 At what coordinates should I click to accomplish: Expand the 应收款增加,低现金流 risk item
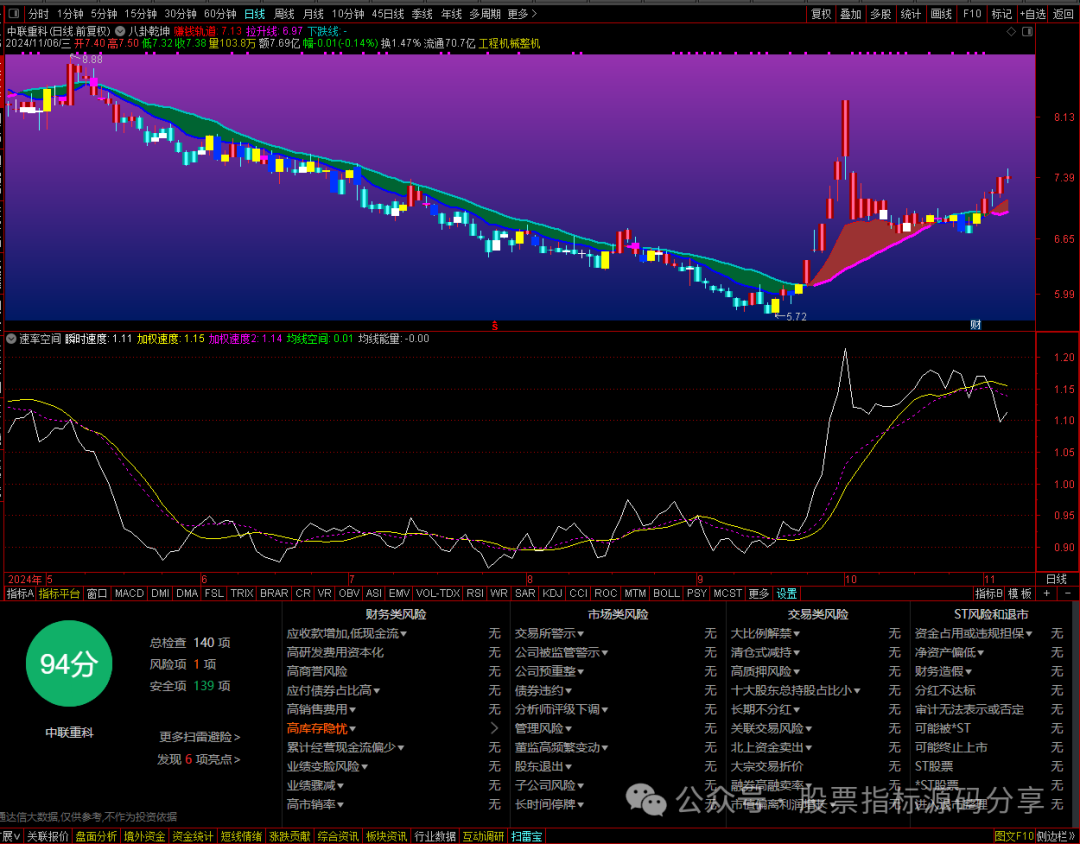pos(346,633)
